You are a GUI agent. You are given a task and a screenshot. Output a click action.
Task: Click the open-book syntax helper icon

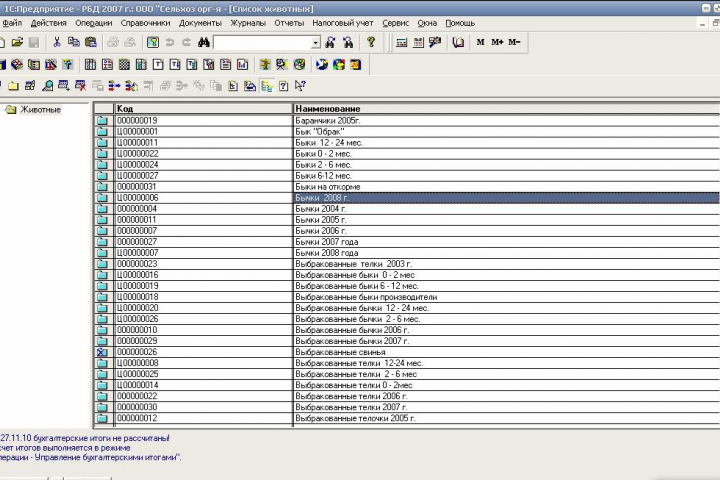click(x=458, y=42)
